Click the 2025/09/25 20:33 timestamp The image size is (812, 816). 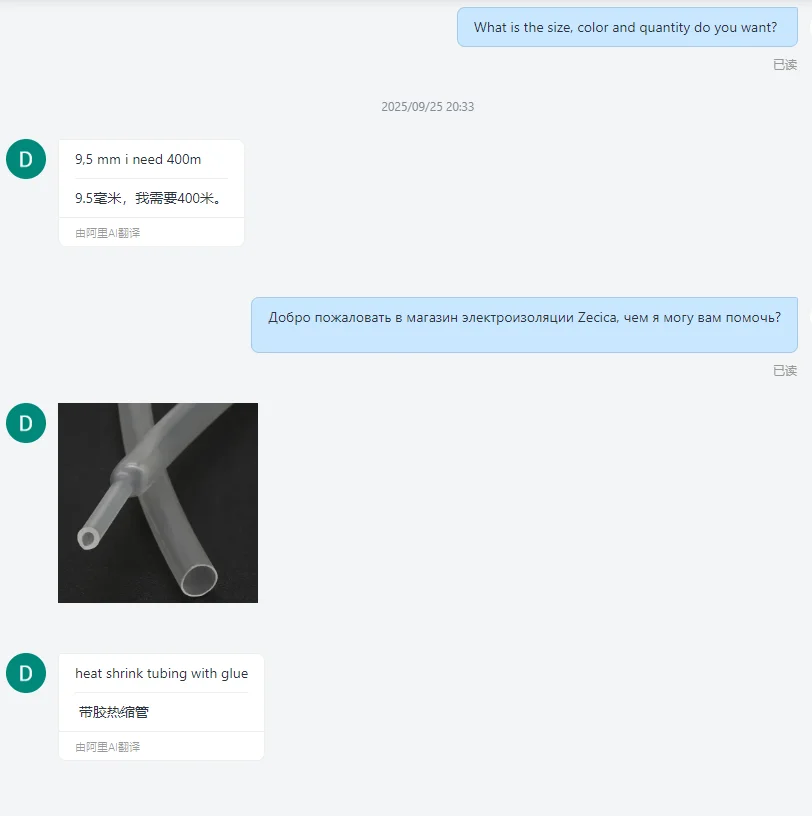(427, 107)
